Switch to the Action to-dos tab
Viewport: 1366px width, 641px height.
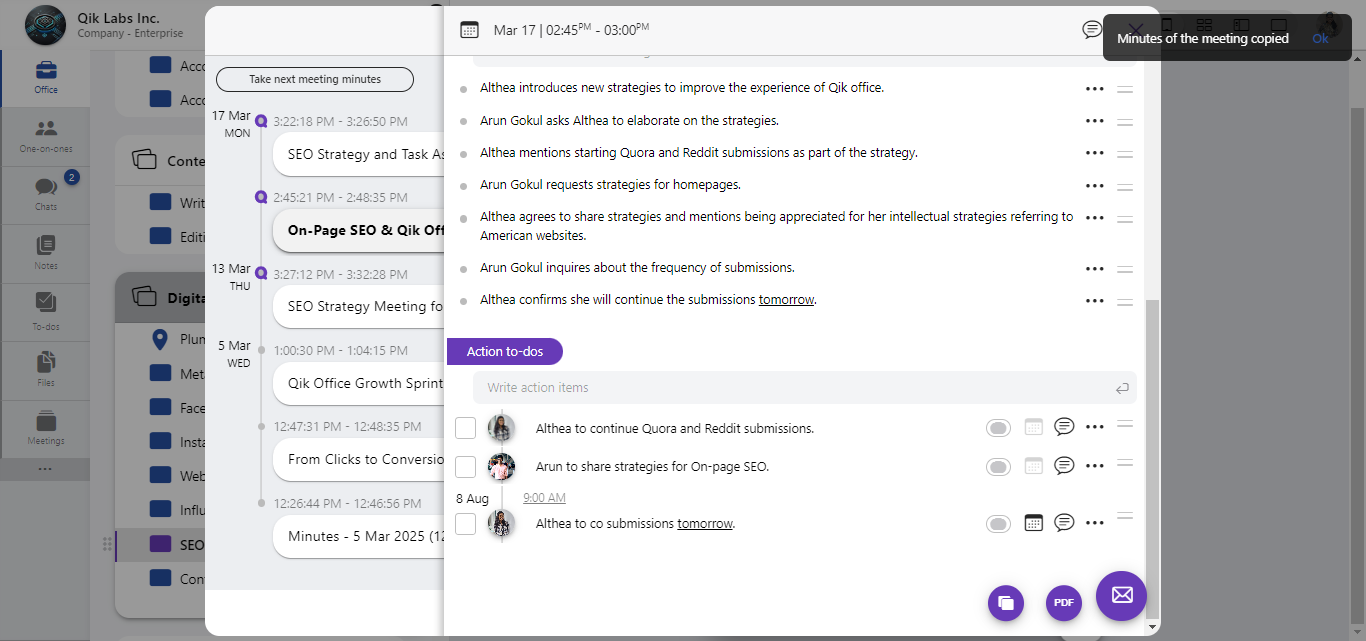pos(505,351)
